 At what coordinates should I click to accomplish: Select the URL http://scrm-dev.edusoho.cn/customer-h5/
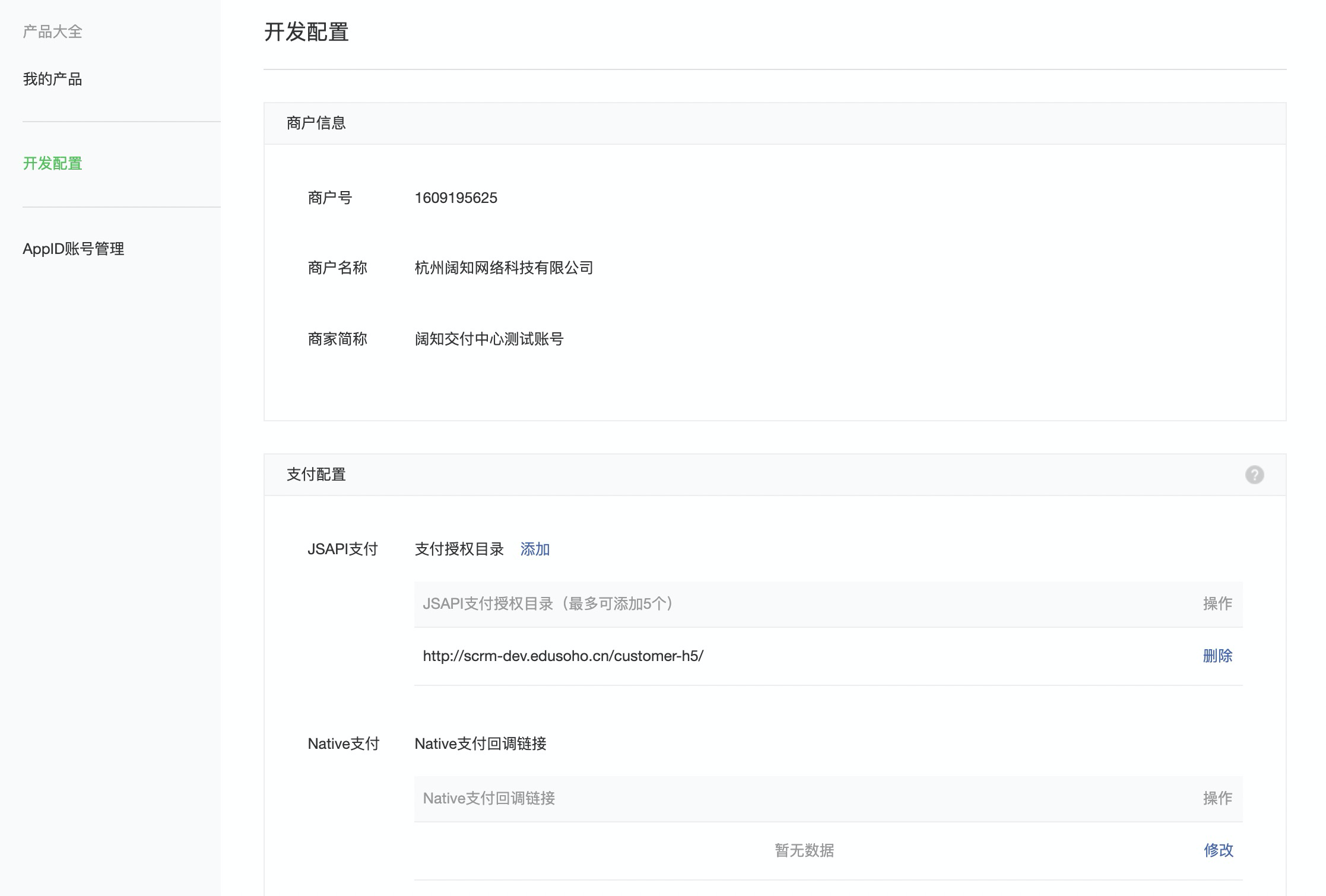tap(563, 656)
